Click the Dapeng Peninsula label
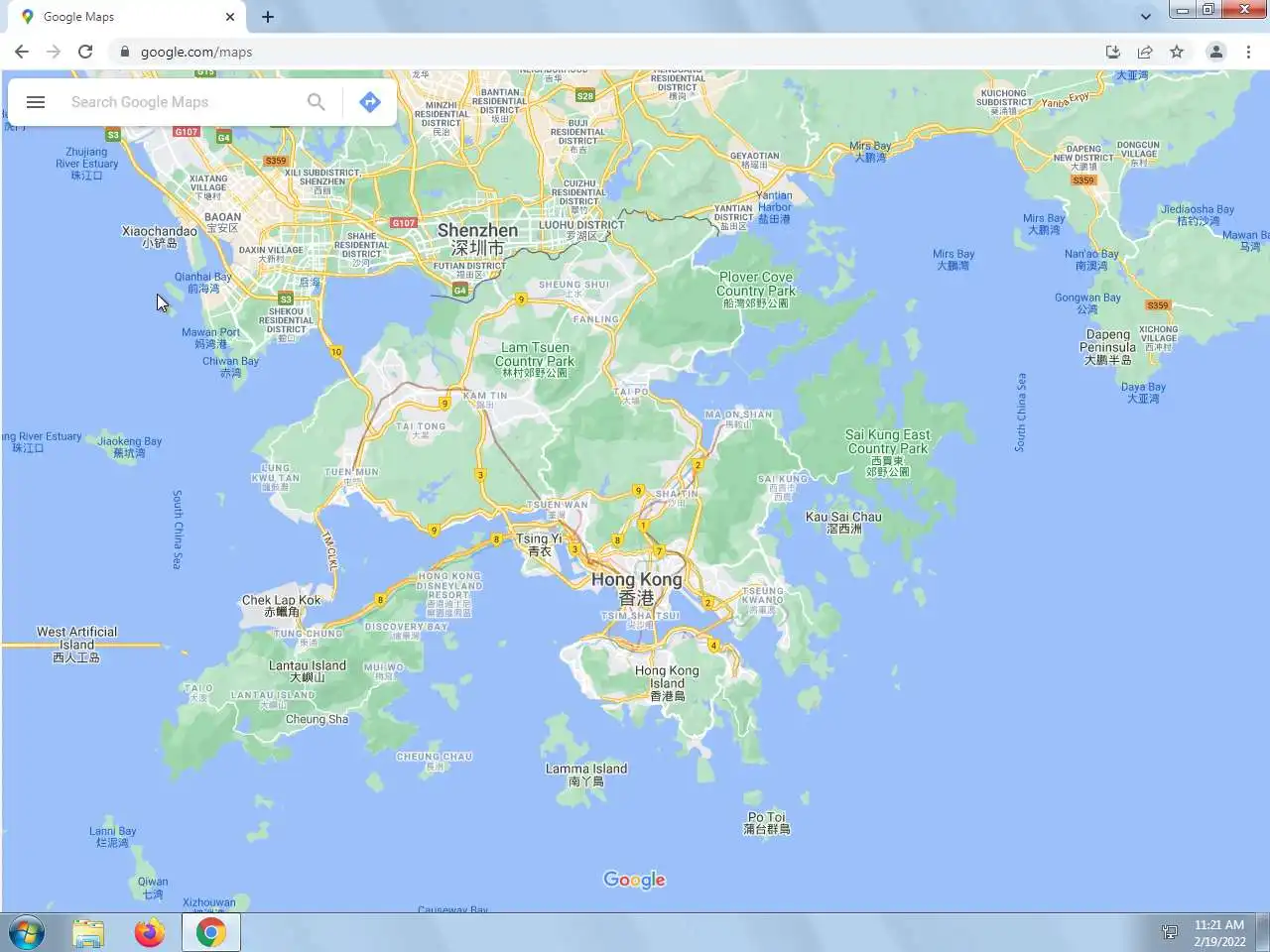The image size is (1270, 952). [x=1107, y=347]
